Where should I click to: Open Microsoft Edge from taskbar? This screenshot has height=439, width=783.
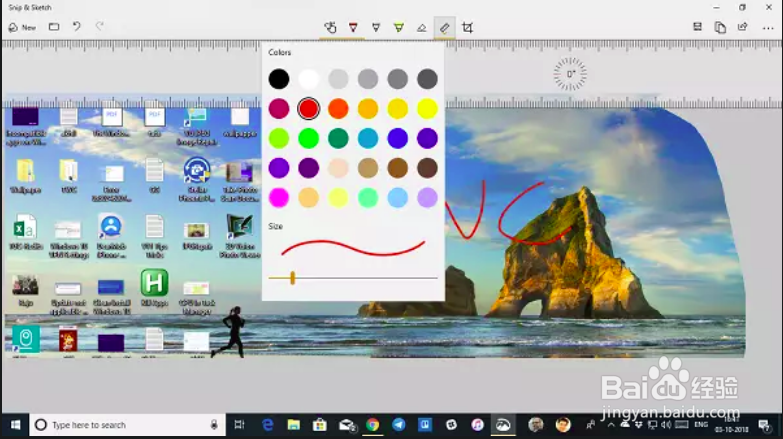click(268, 425)
